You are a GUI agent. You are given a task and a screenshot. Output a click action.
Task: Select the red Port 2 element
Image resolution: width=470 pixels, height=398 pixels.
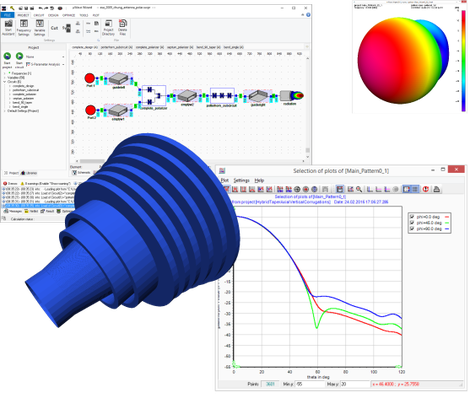click(90, 110)
